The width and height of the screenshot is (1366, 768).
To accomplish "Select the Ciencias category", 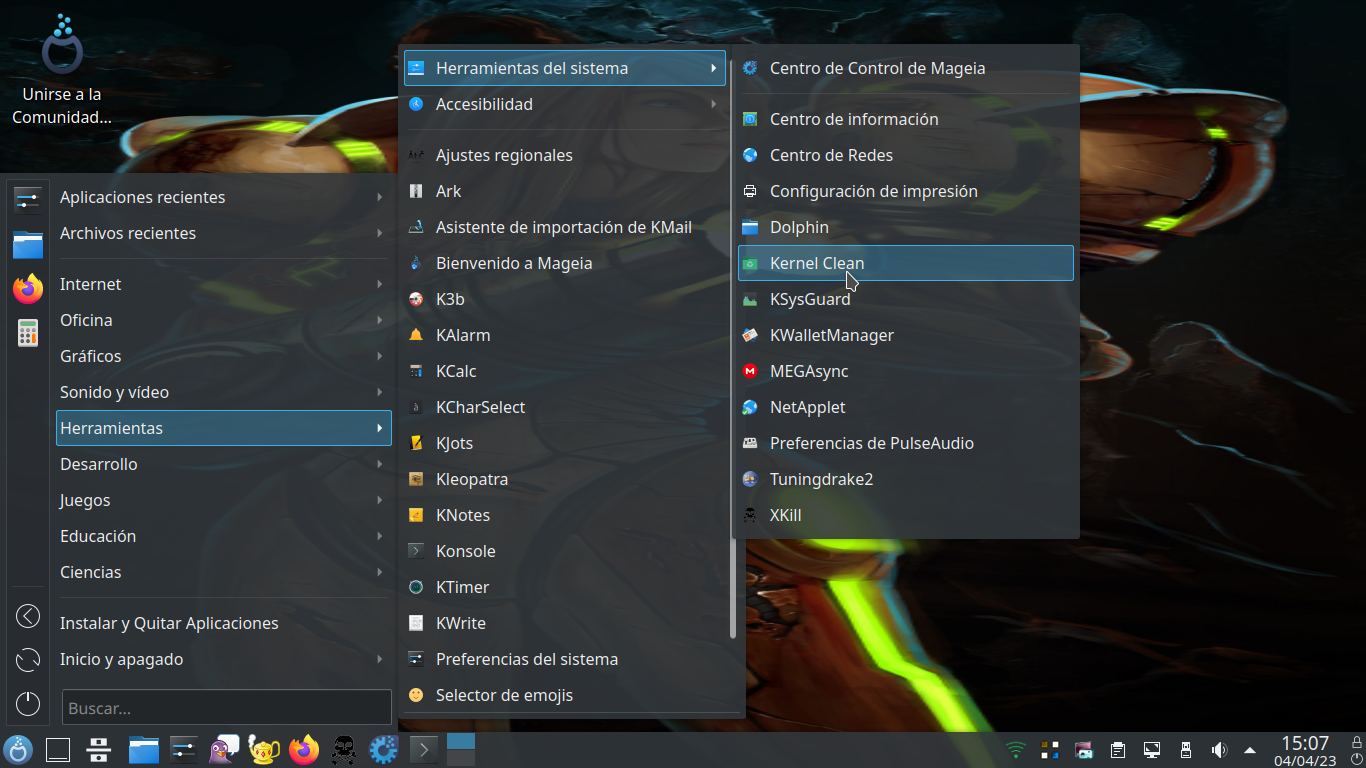I will point(223,572).
